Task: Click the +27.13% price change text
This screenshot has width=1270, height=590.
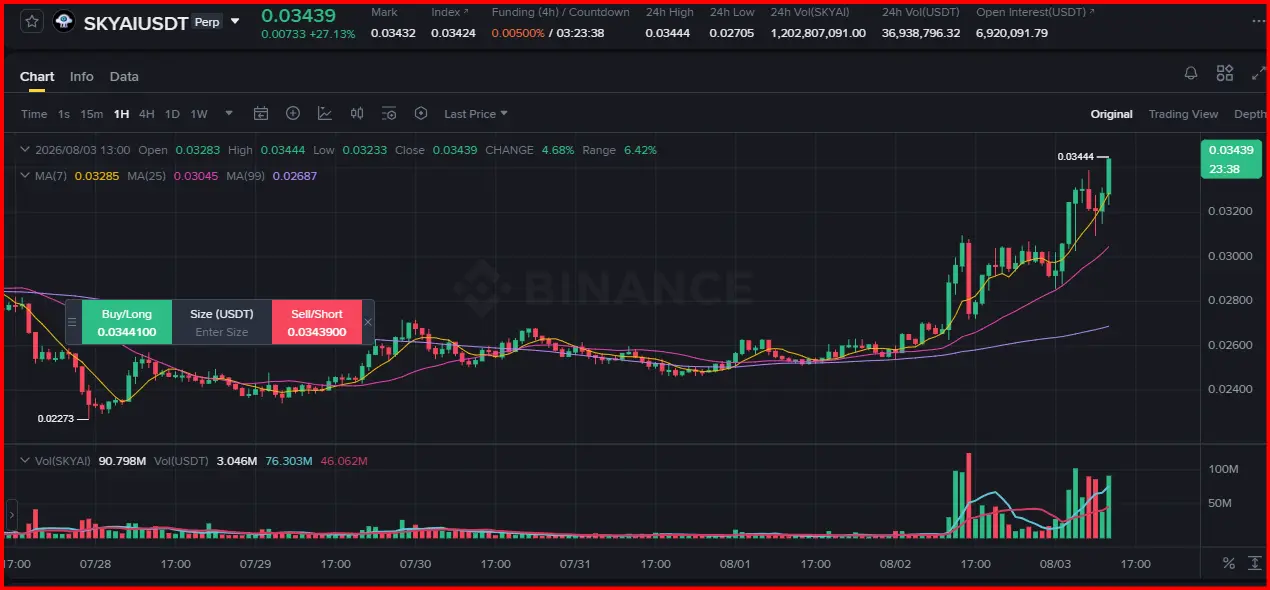Action: coord(331,34)
